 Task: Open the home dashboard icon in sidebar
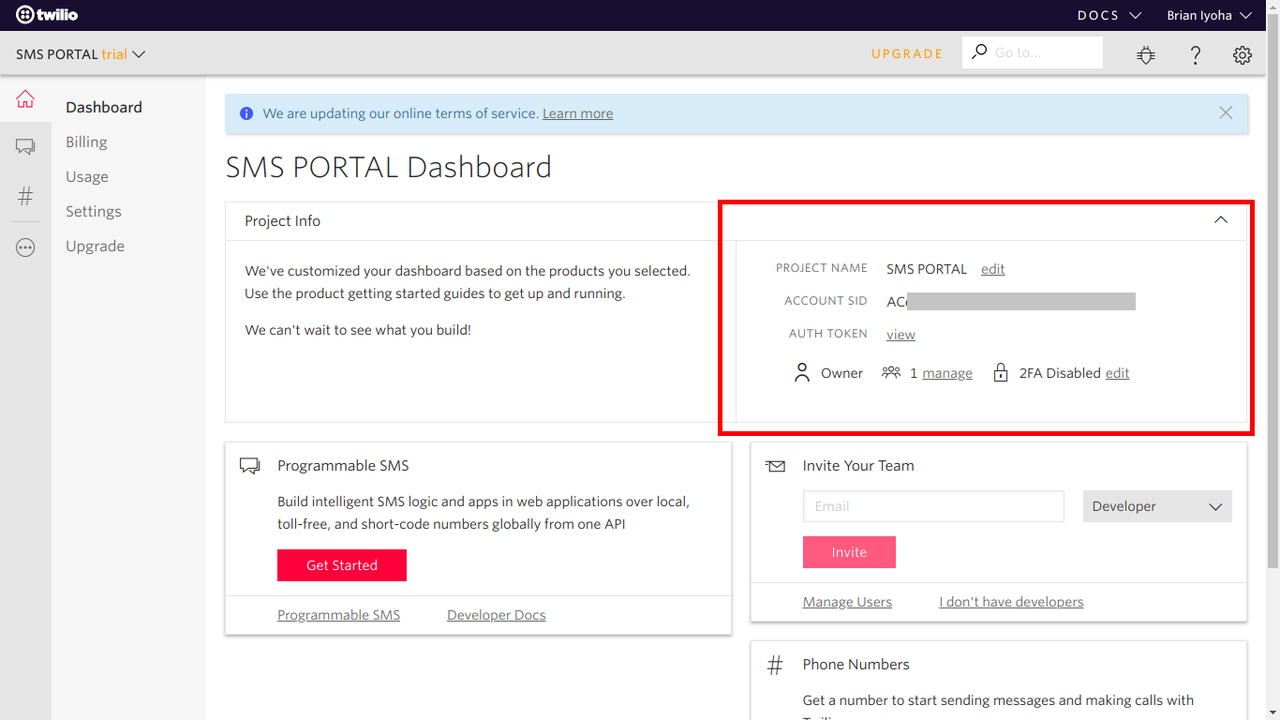[x=25, y=99]
